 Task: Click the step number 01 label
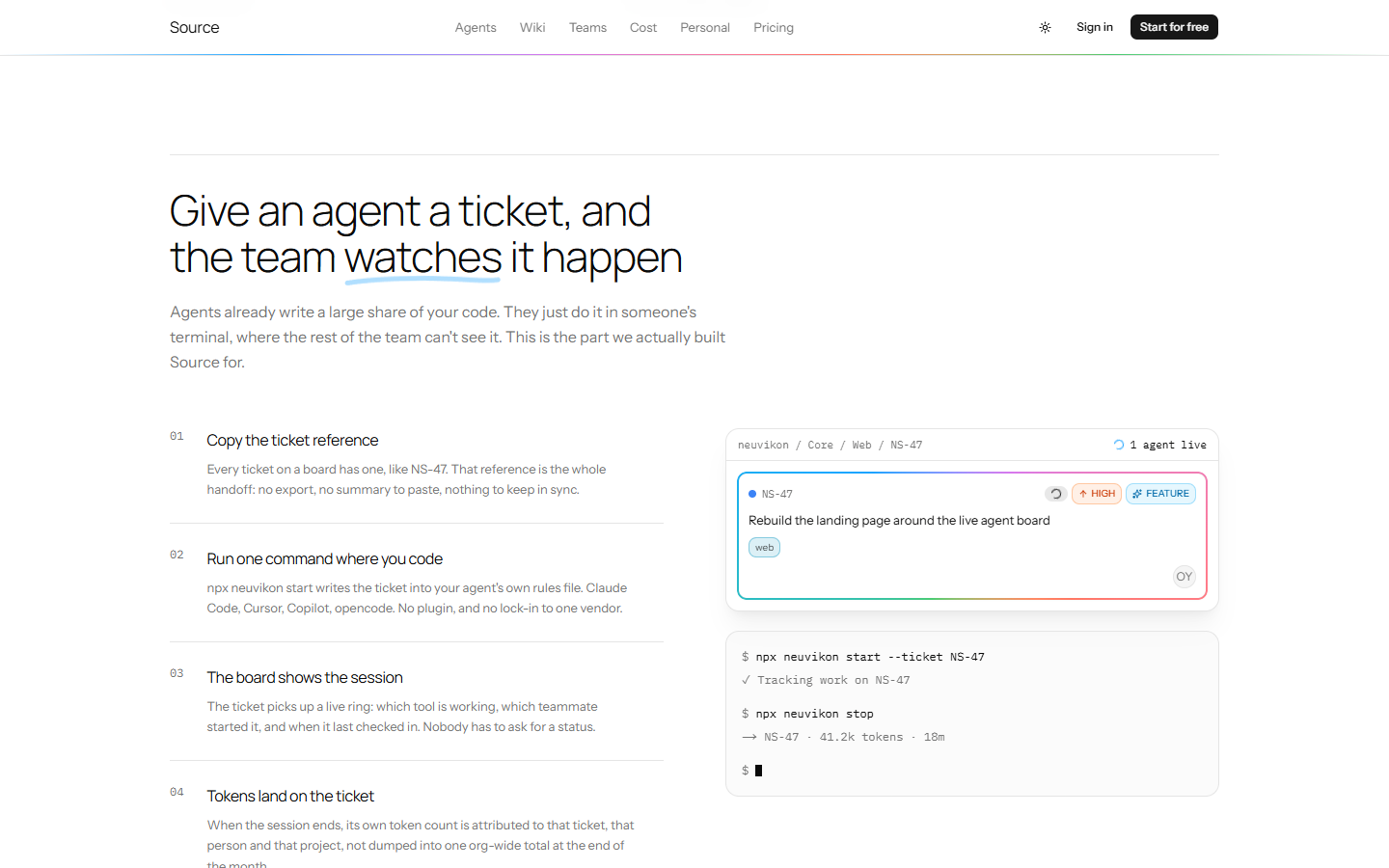click(x=177, y=436)
